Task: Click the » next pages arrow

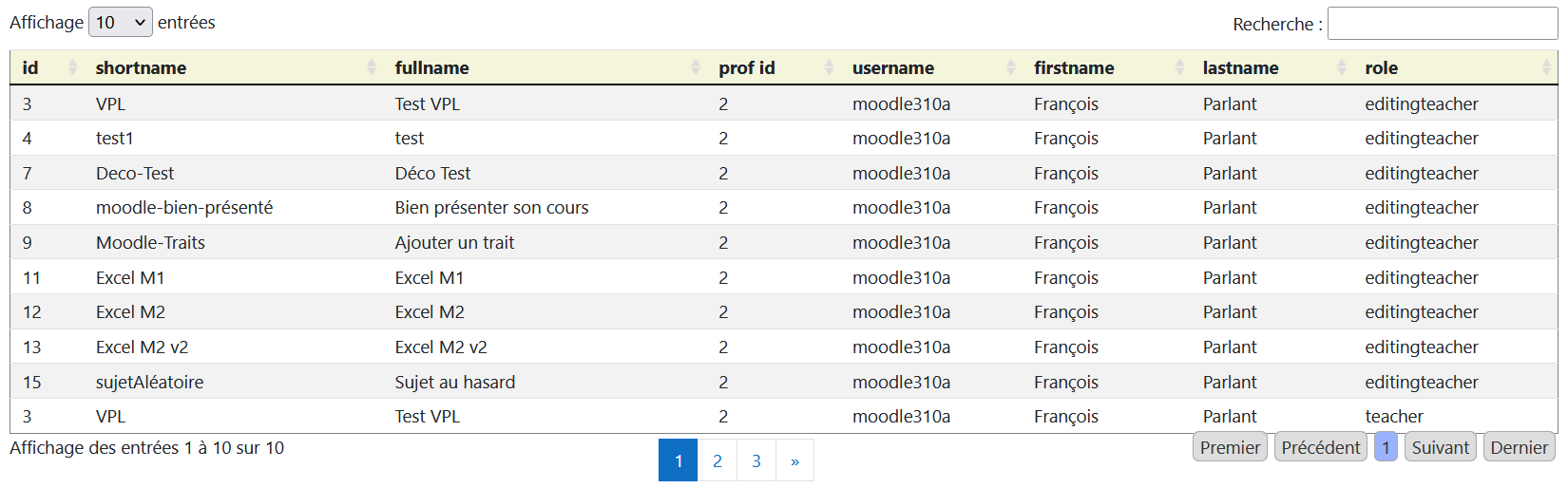Action: [x=794, y=460]
